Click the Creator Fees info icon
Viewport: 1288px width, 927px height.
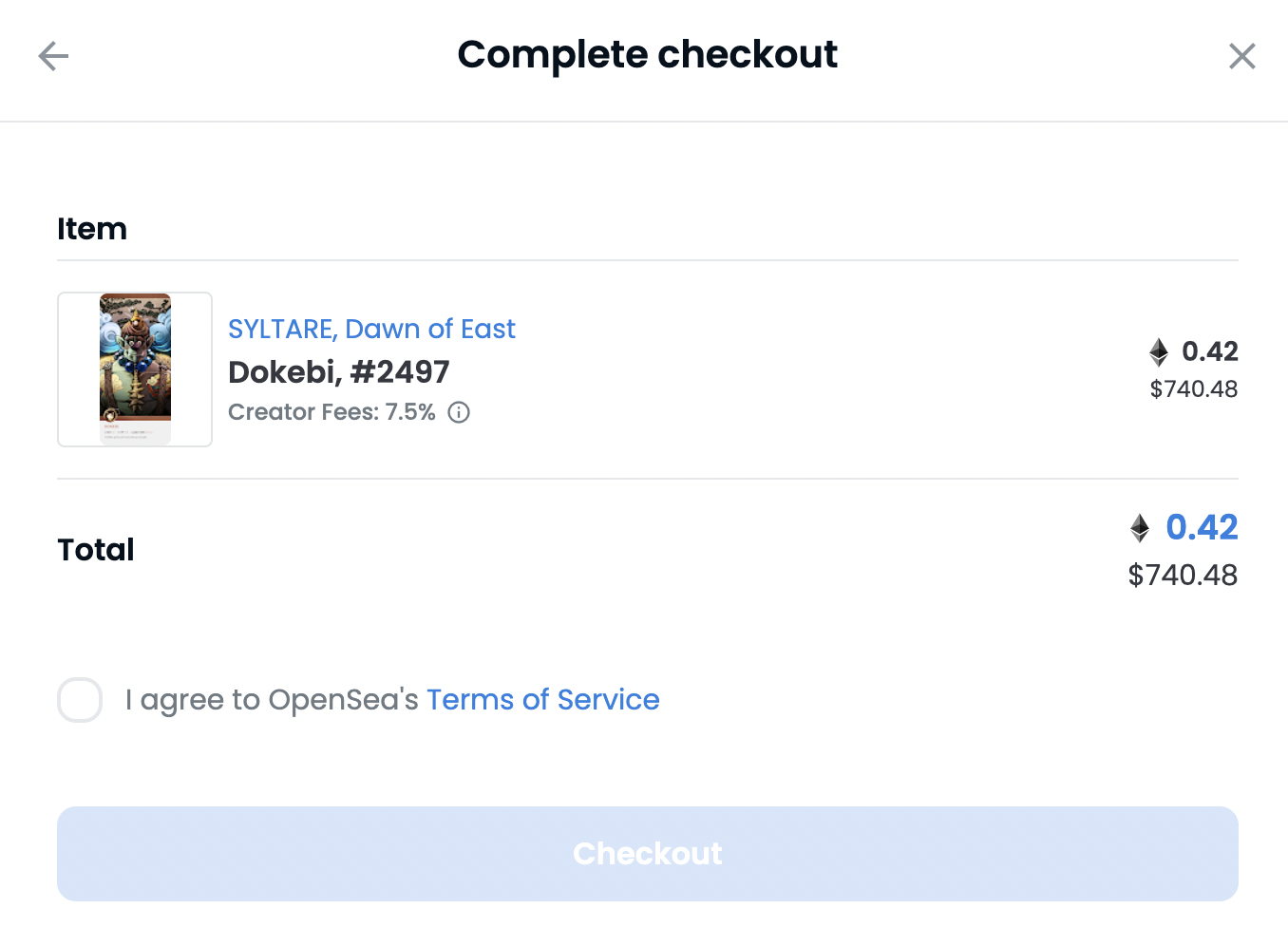pos(459,412)
